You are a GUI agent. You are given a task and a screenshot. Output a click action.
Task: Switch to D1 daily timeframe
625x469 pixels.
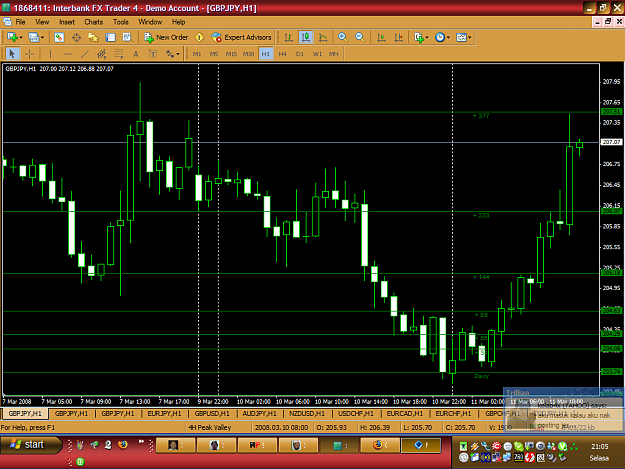tap(300, 54)
